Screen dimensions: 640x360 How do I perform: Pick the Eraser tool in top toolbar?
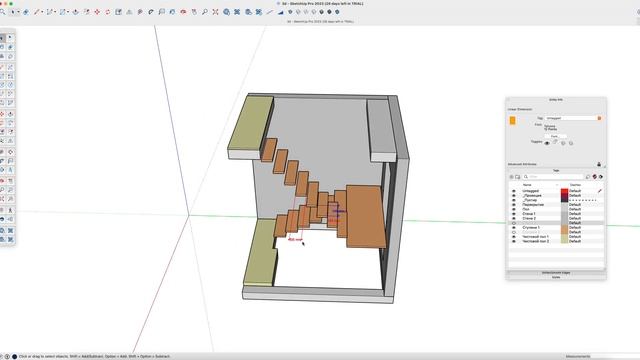26,12
